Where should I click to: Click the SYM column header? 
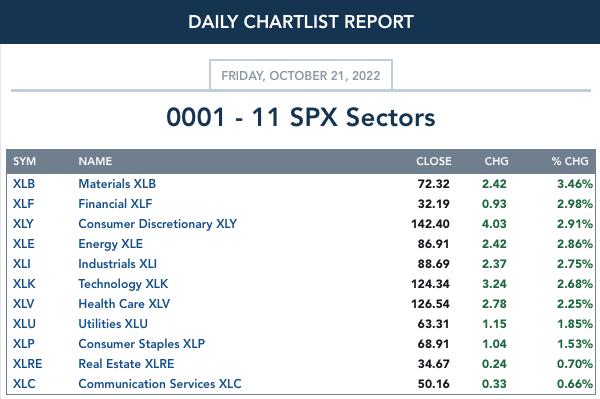point(24,161)
